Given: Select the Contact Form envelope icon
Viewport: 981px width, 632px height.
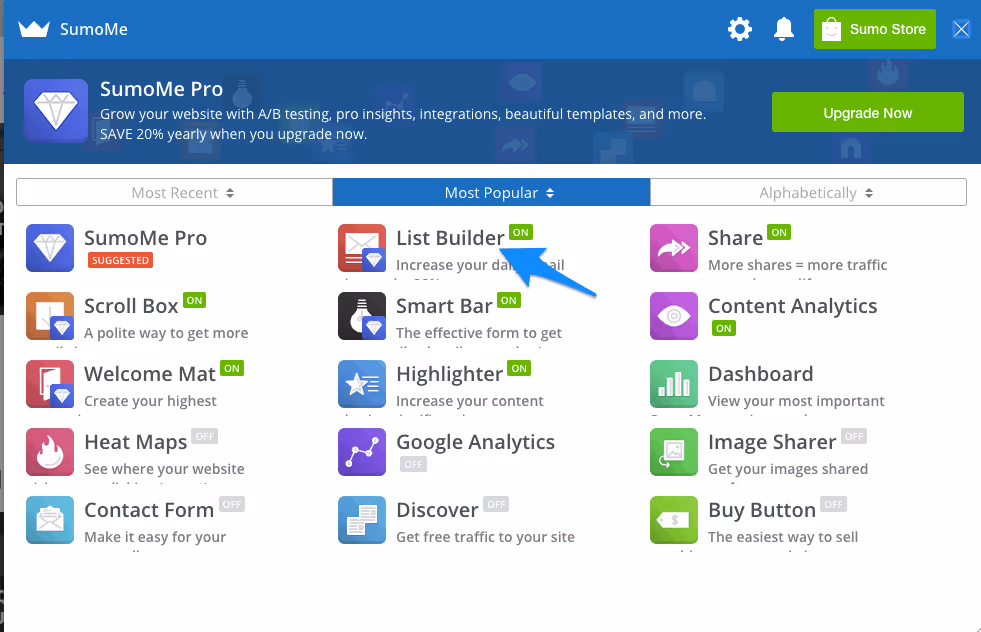Looking at the screenshot, I should (x=49, y=519).
